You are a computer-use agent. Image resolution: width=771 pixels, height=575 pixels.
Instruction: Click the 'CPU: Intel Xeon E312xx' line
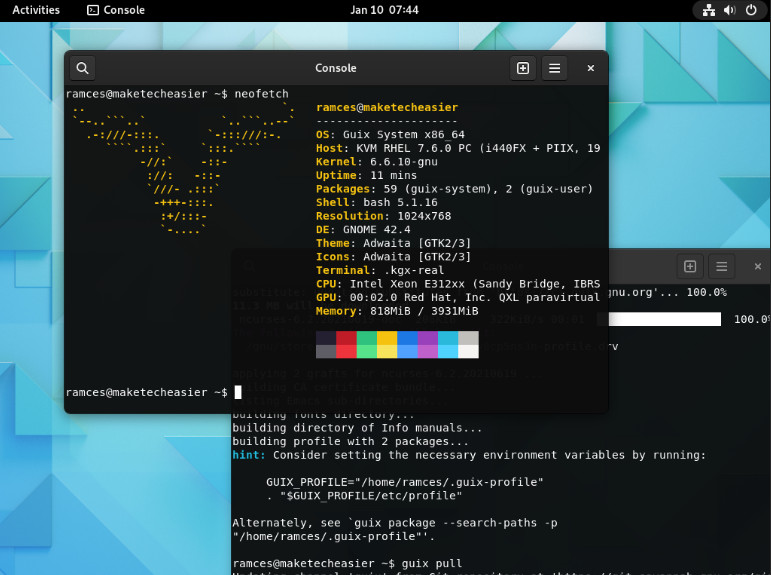458,284
